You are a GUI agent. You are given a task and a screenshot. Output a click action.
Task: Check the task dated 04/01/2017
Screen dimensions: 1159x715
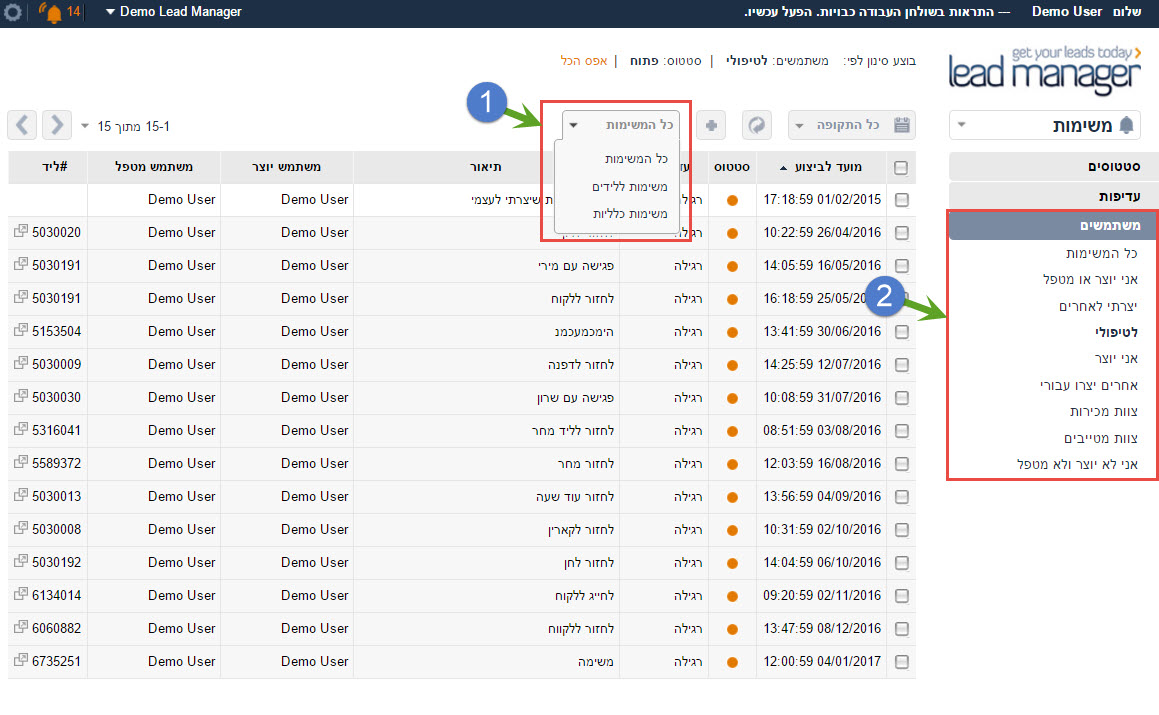coord(902,662)
